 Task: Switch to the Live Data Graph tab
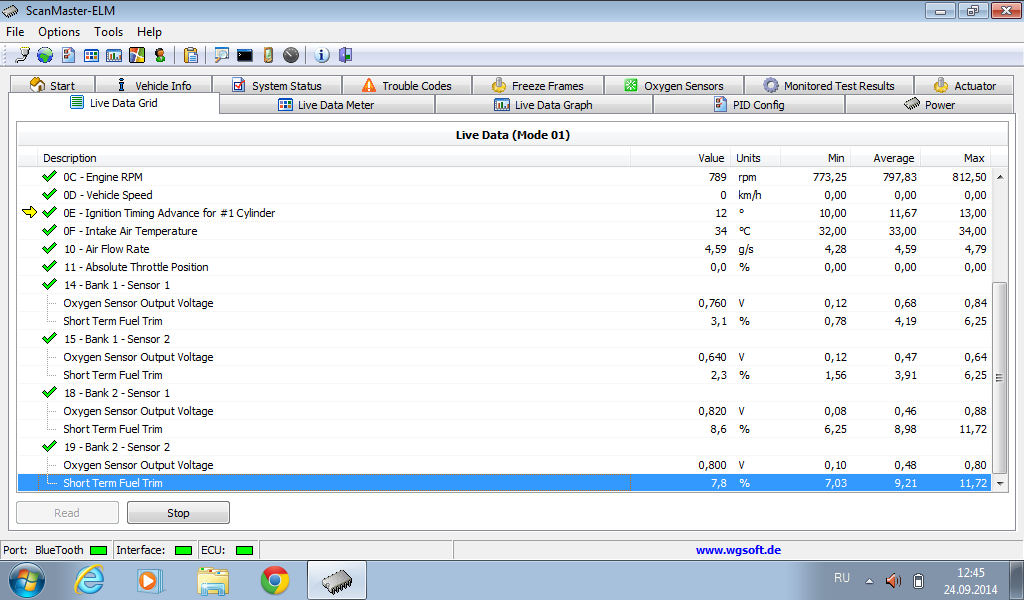543,105
